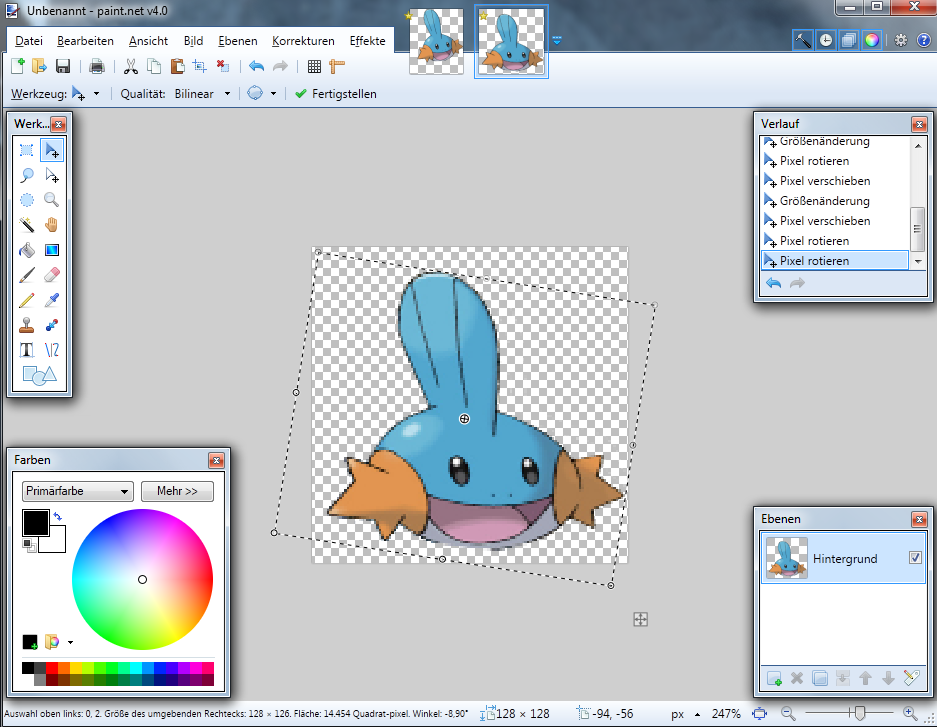Viewport: 937px width, 727px height.
Task: Click the Fertigstellen button
Action: 336,94
